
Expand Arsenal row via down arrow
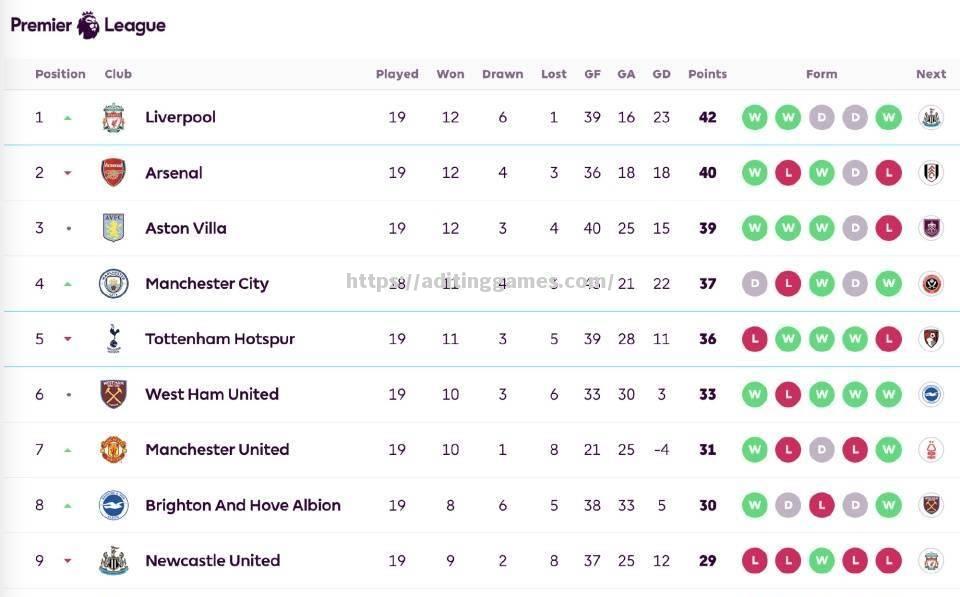click(x=68, y=173)
